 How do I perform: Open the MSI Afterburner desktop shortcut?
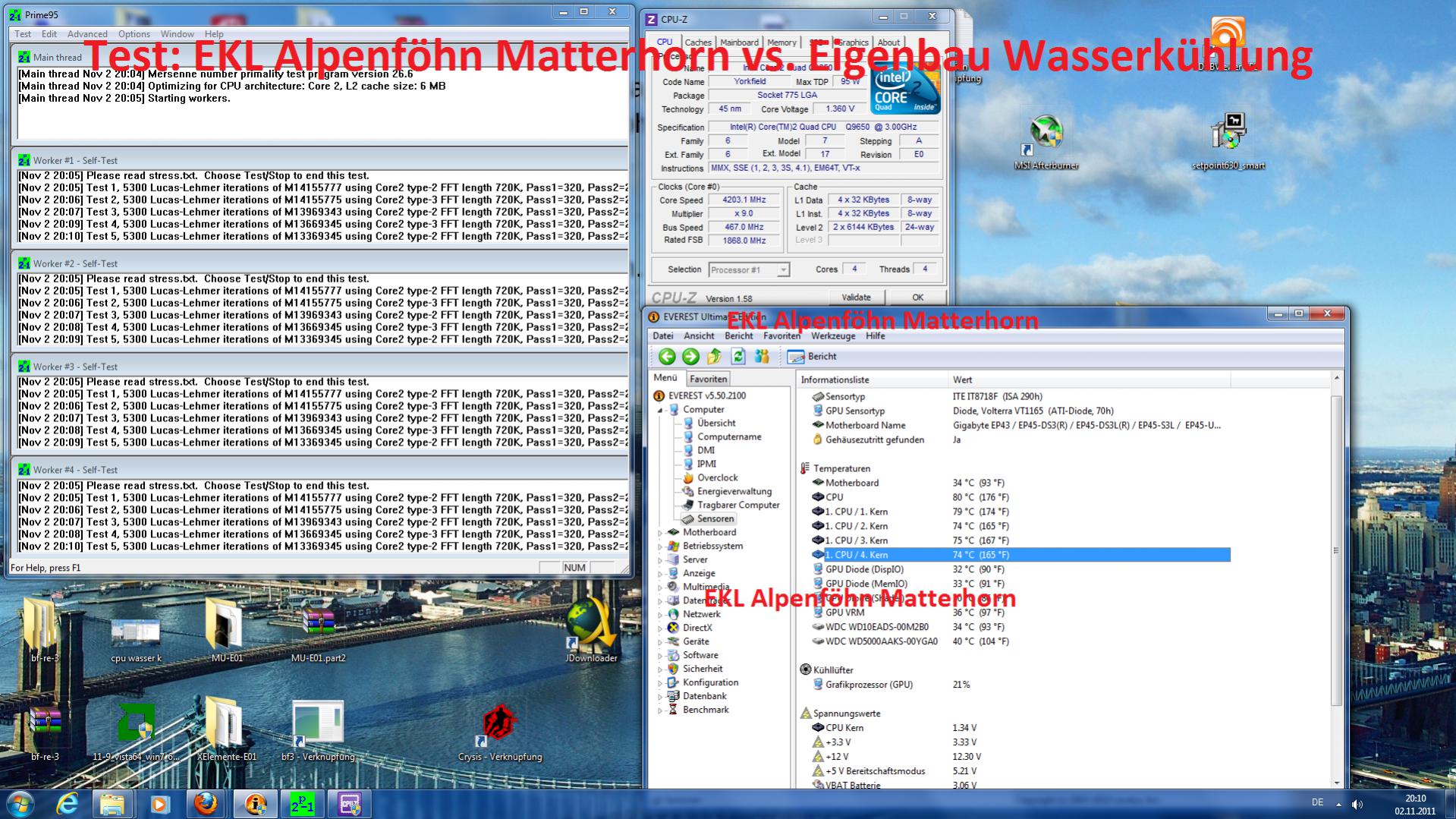pos(1046,142)
